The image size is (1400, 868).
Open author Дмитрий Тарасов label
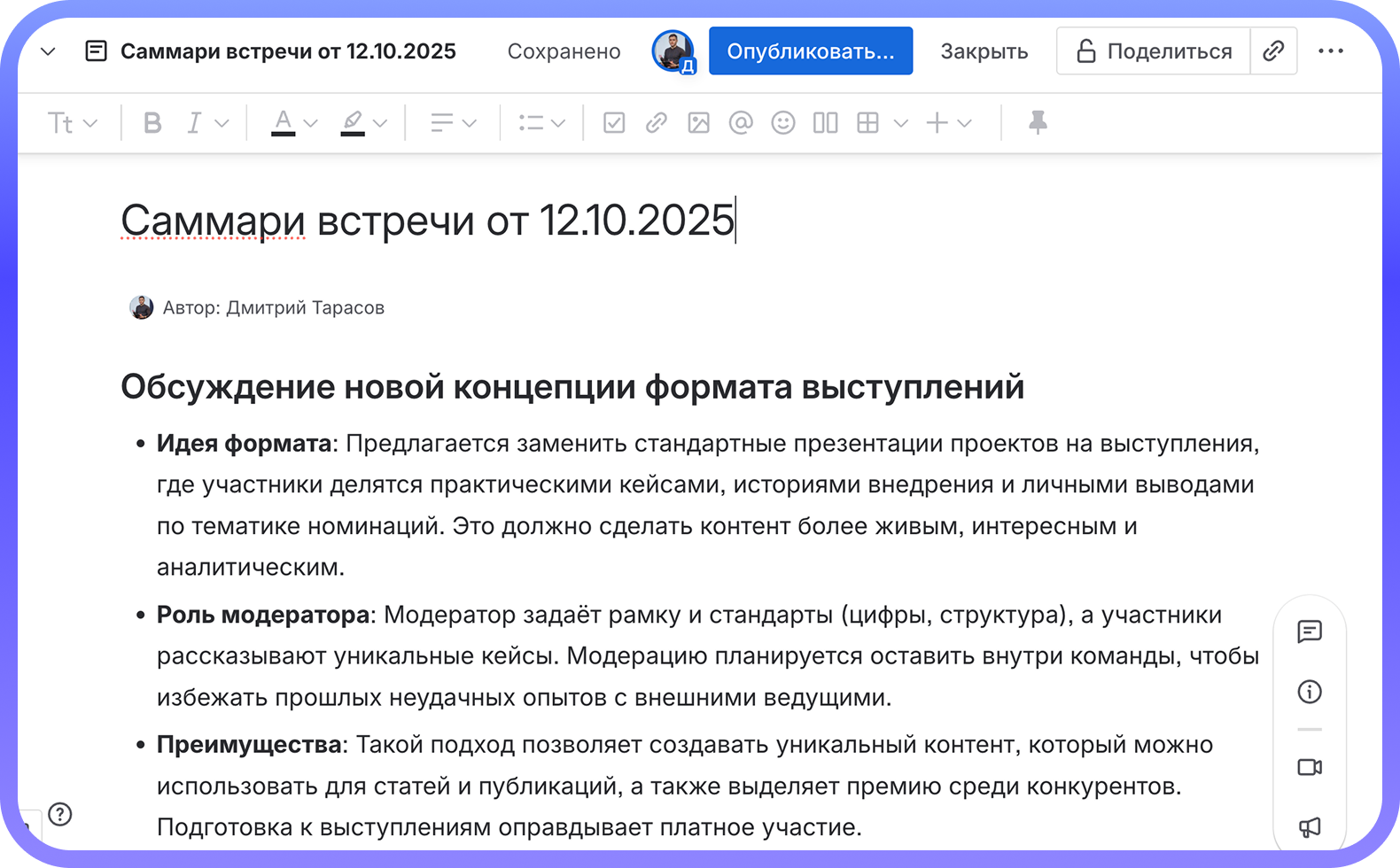pyautogui.click(x=274, y=308)
